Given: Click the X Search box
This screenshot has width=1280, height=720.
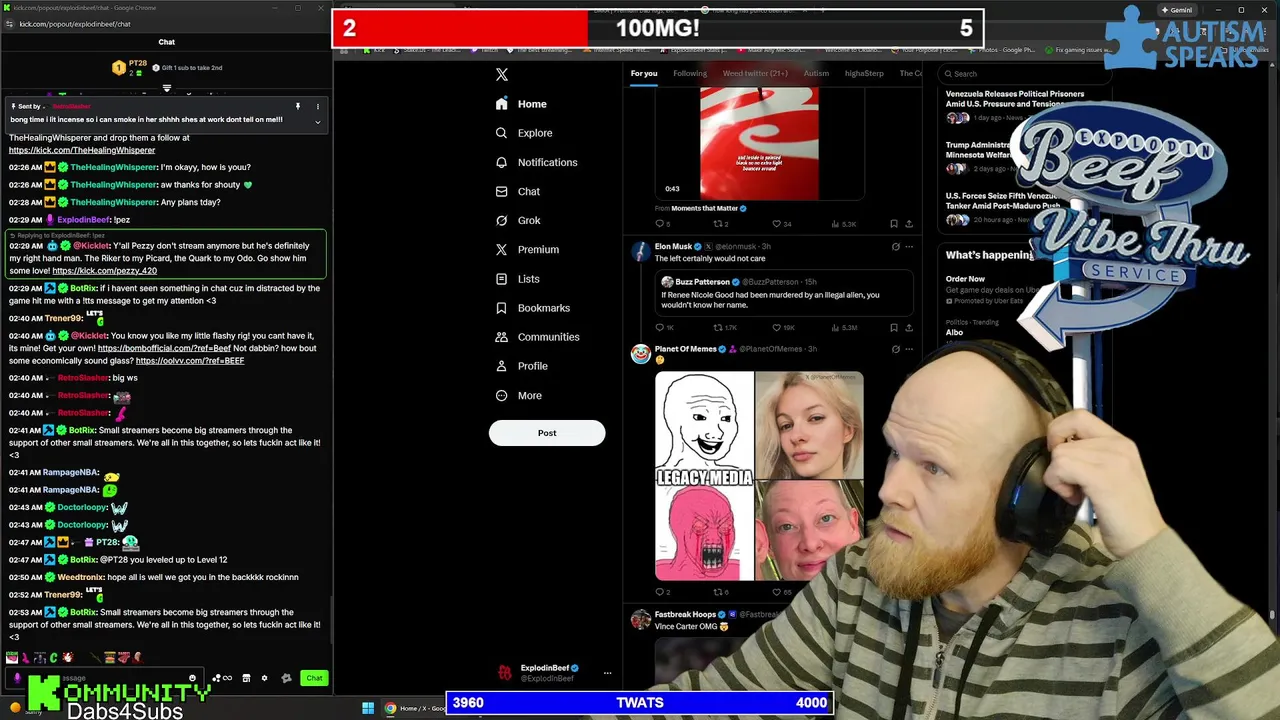Looking at the screenshot, I should coord(1025,73).
